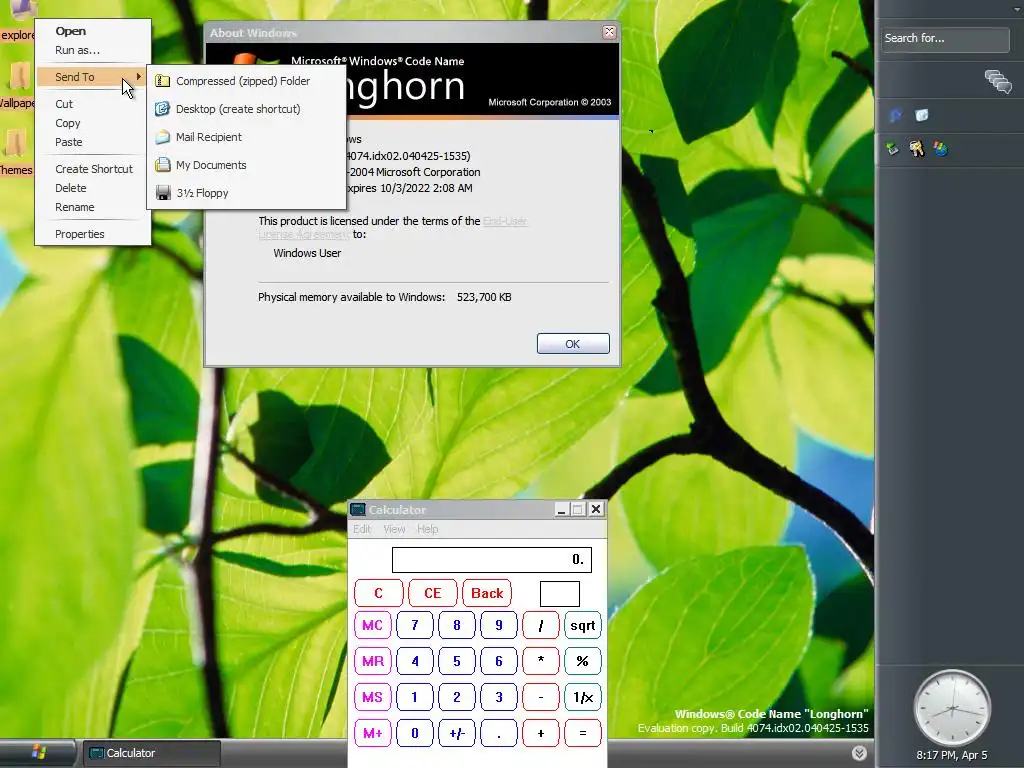The height and width of the screenshot is (768, 1024).
Task: Click the Mail Recipient envelope icon
Action: tap(163, 137)
